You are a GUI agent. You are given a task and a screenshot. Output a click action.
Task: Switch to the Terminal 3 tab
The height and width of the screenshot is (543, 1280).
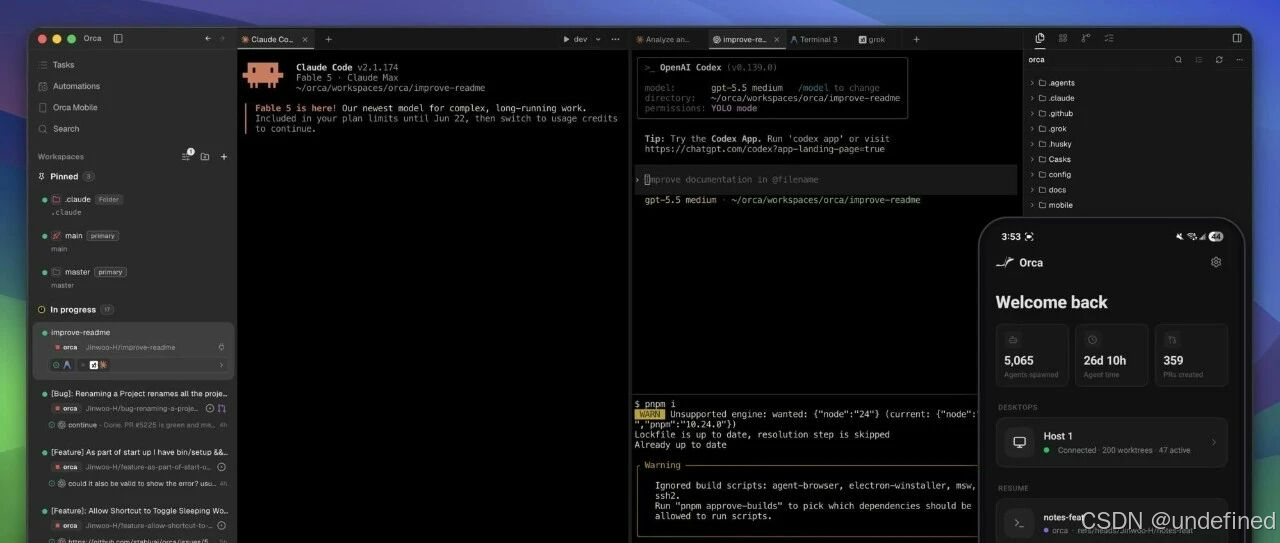pos(814,39)
